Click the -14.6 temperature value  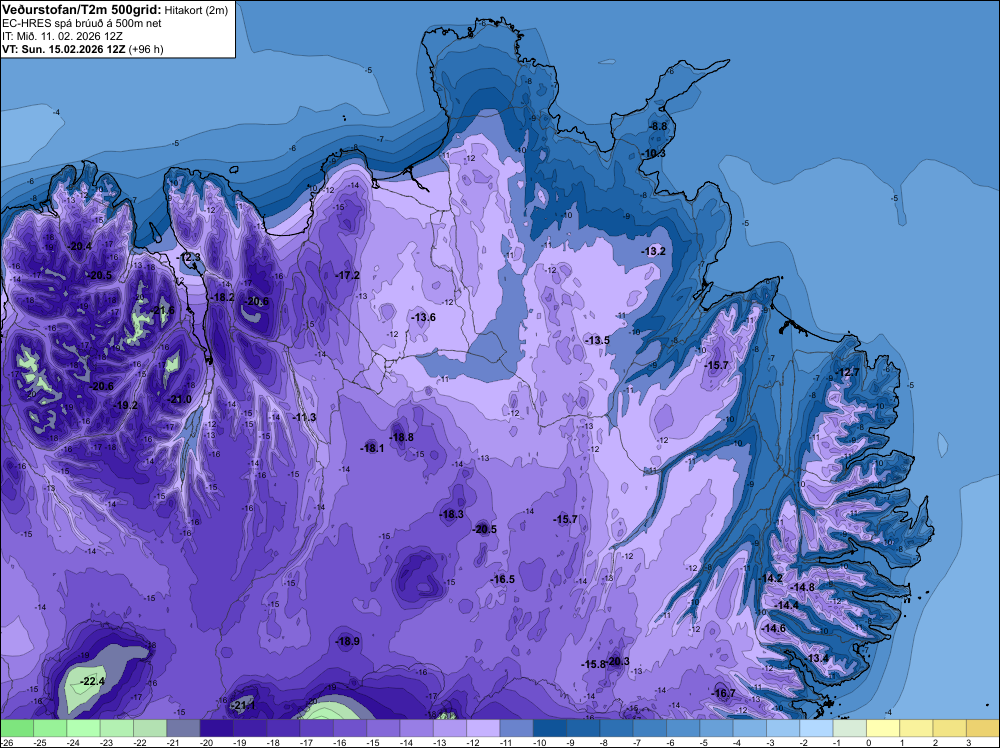click(x=774, y=628)
